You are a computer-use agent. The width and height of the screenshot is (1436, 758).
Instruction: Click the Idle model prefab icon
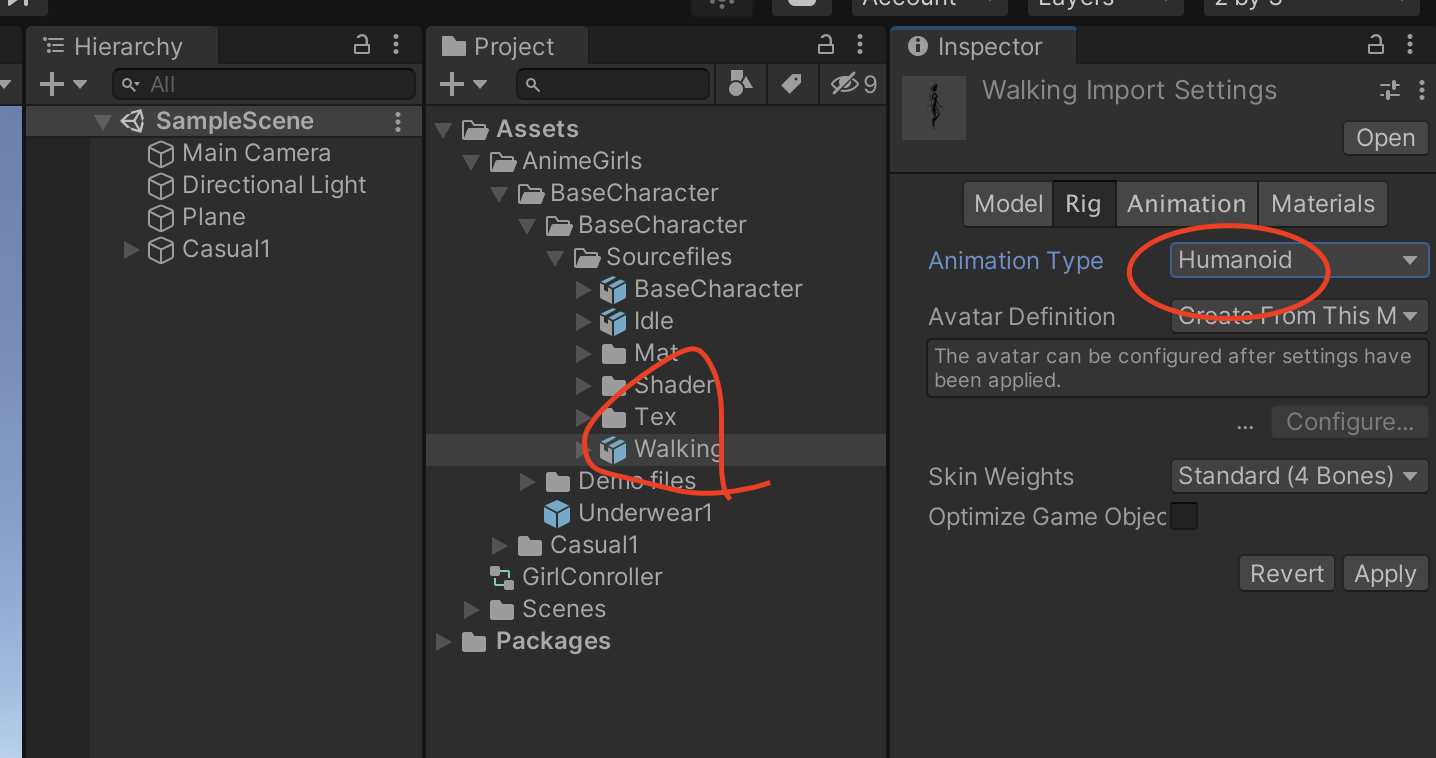point(613,321)
